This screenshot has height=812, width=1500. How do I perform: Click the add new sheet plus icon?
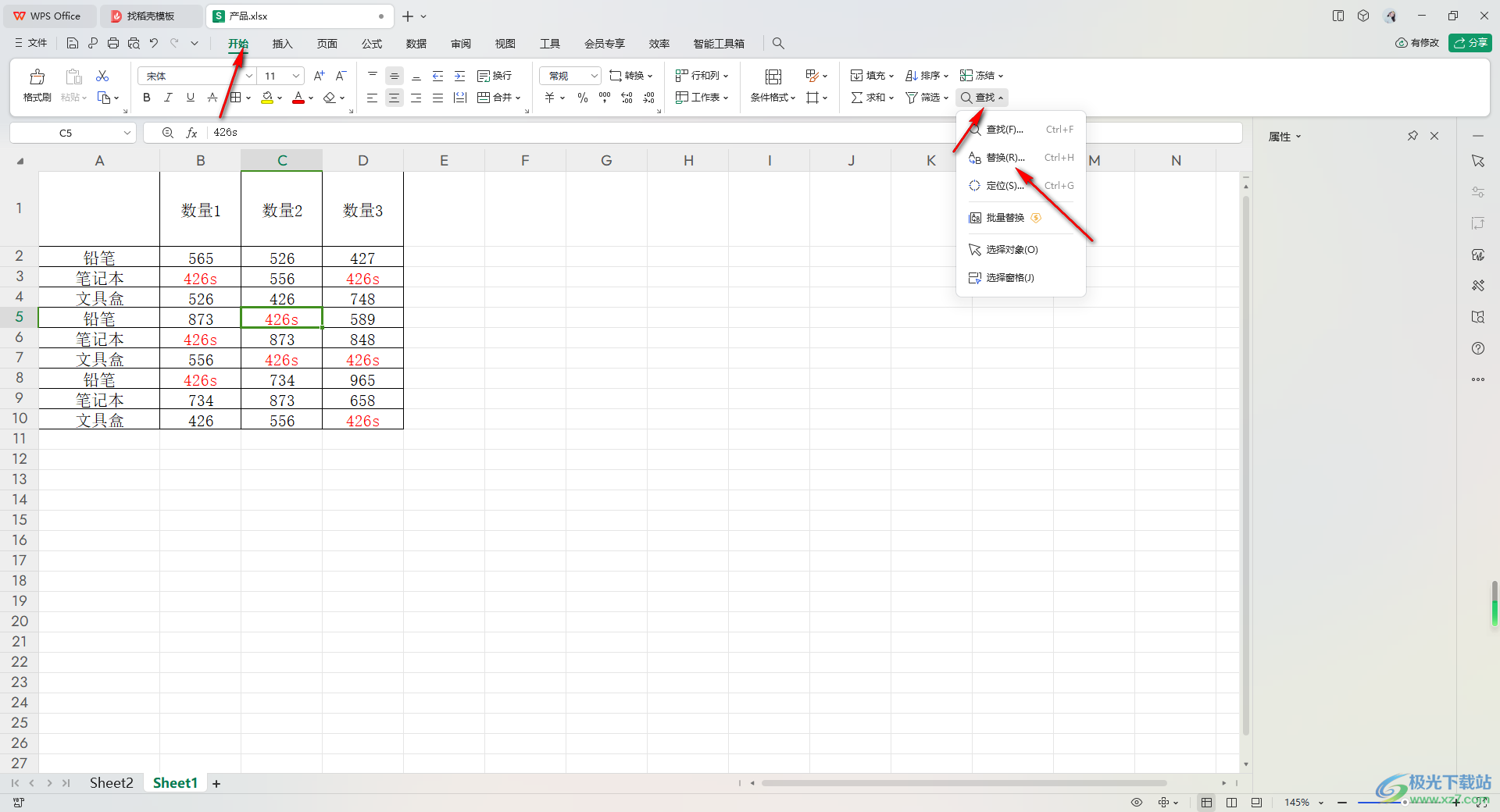click(216, 784)
